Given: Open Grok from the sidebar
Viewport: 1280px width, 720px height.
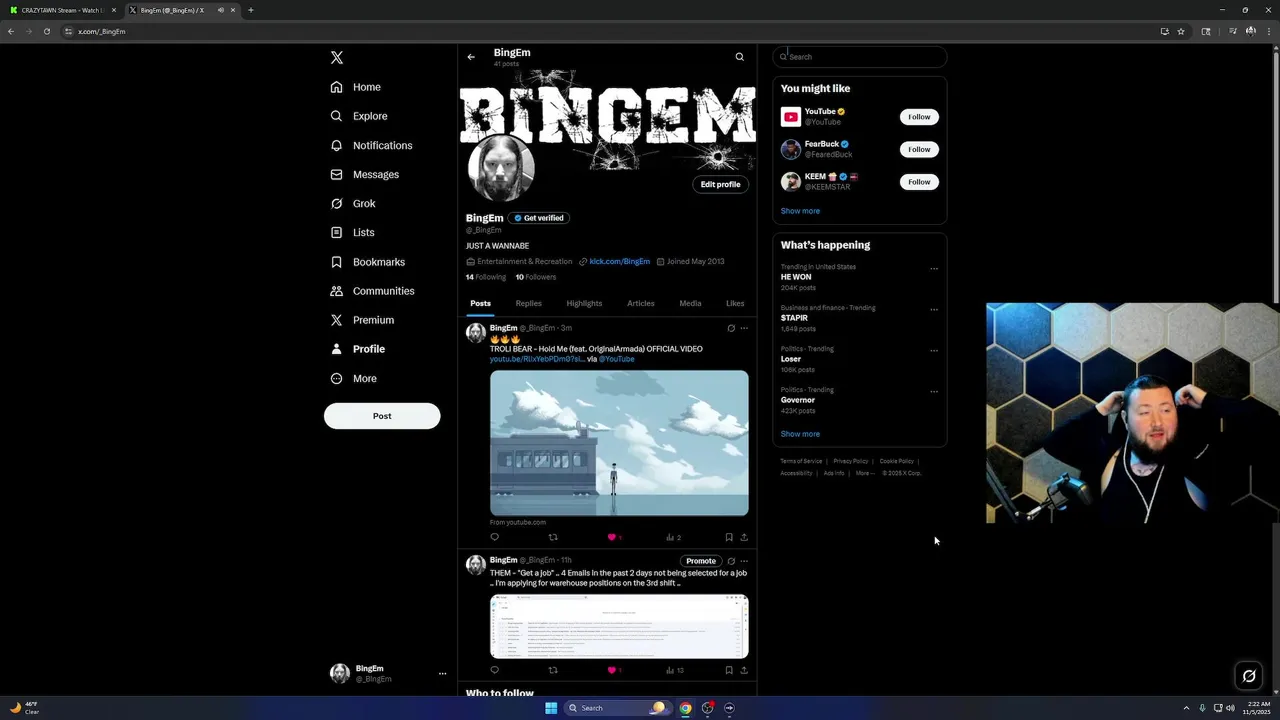Looking at the screenshot, I should 353,203.
